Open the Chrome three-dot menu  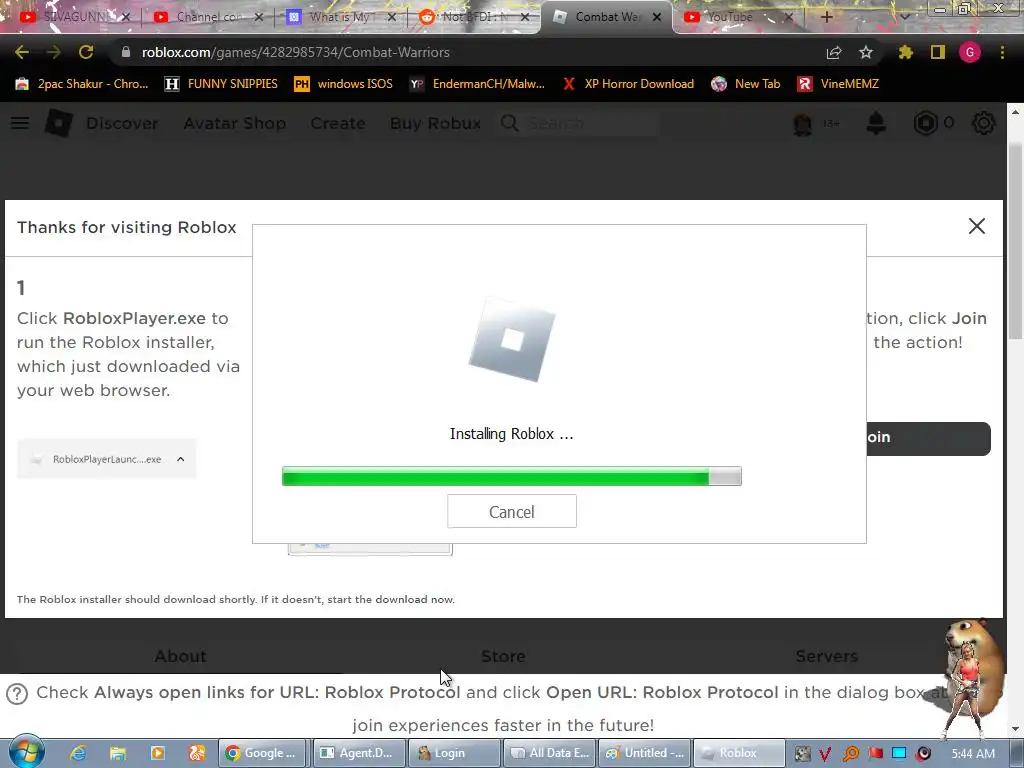[1002, 52]
